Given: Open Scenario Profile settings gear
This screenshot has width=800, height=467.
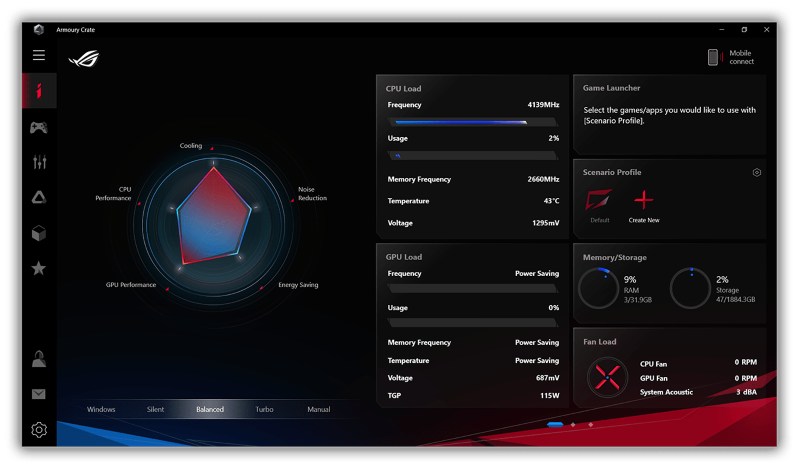Looking at the screenshot, I should (x=757, y=173).
